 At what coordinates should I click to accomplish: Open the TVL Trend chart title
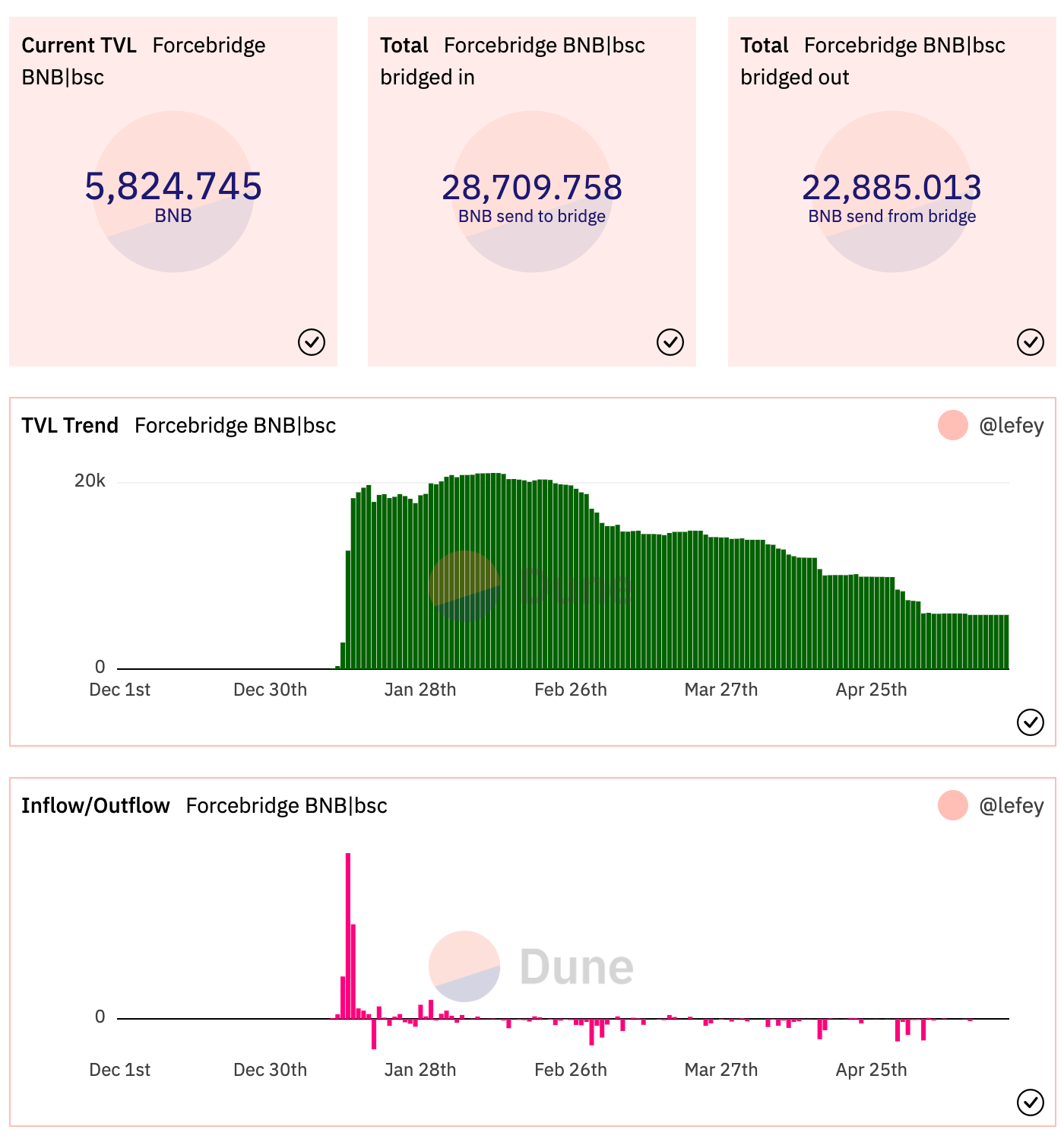click(70, 425)
